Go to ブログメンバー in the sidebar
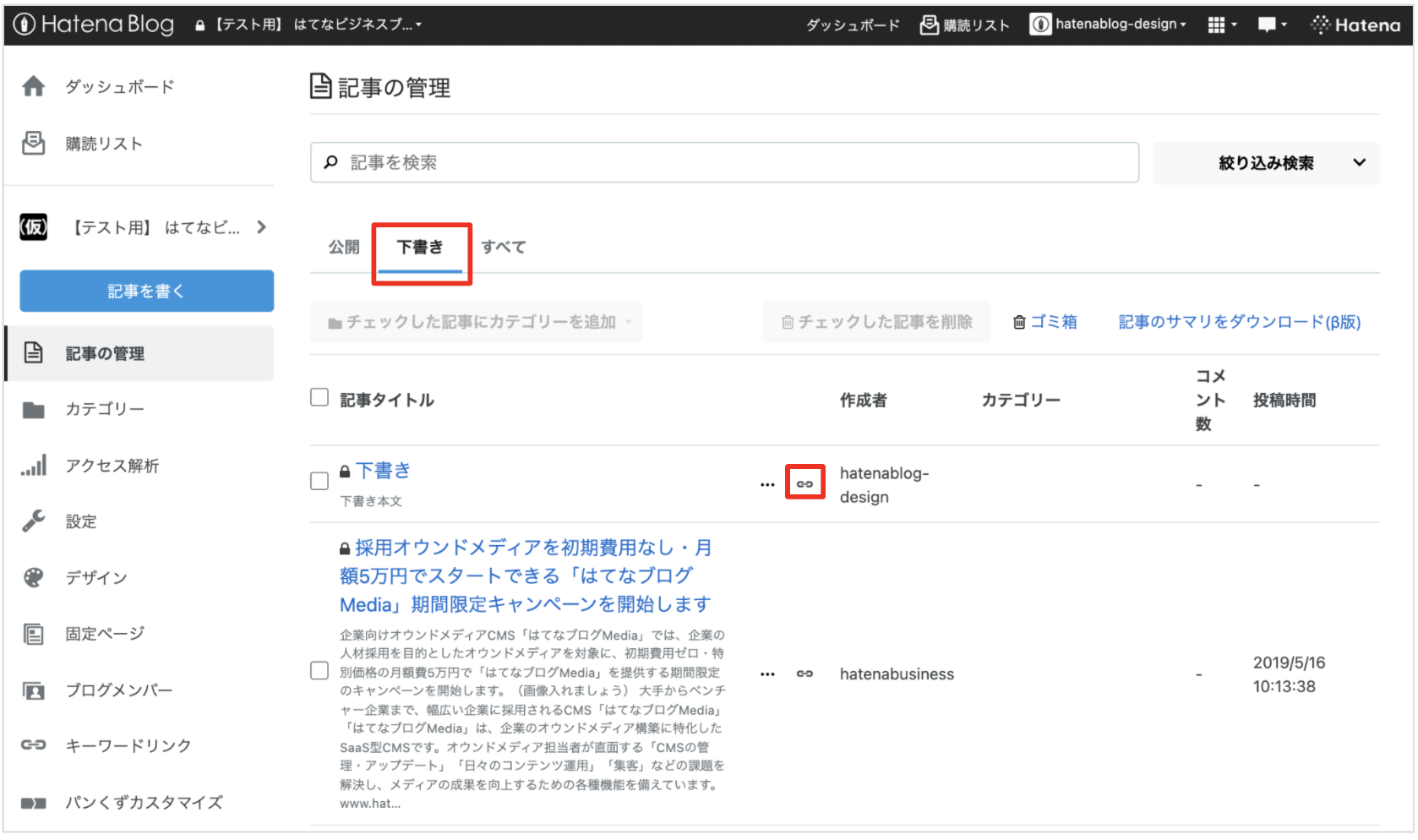Screen dimensions: 1418x840 118,690
